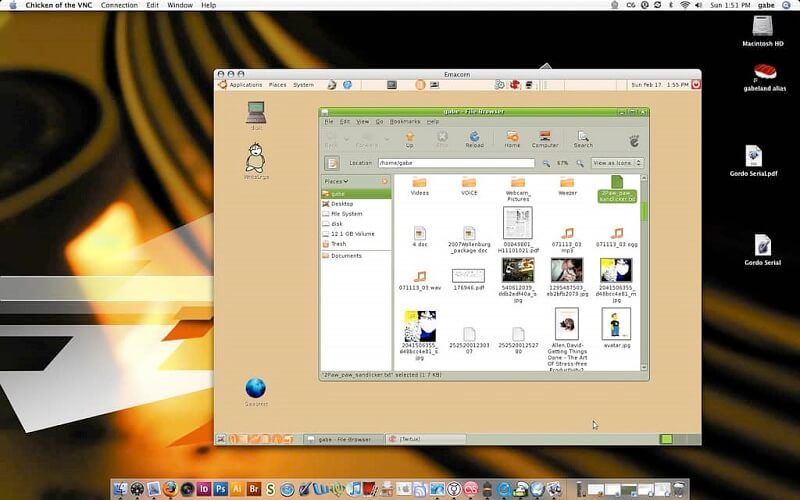The width and height of the screenshot is (800, 500).
Task: Select Allen, David Getting Things Done file
Action: coord(567,339)
